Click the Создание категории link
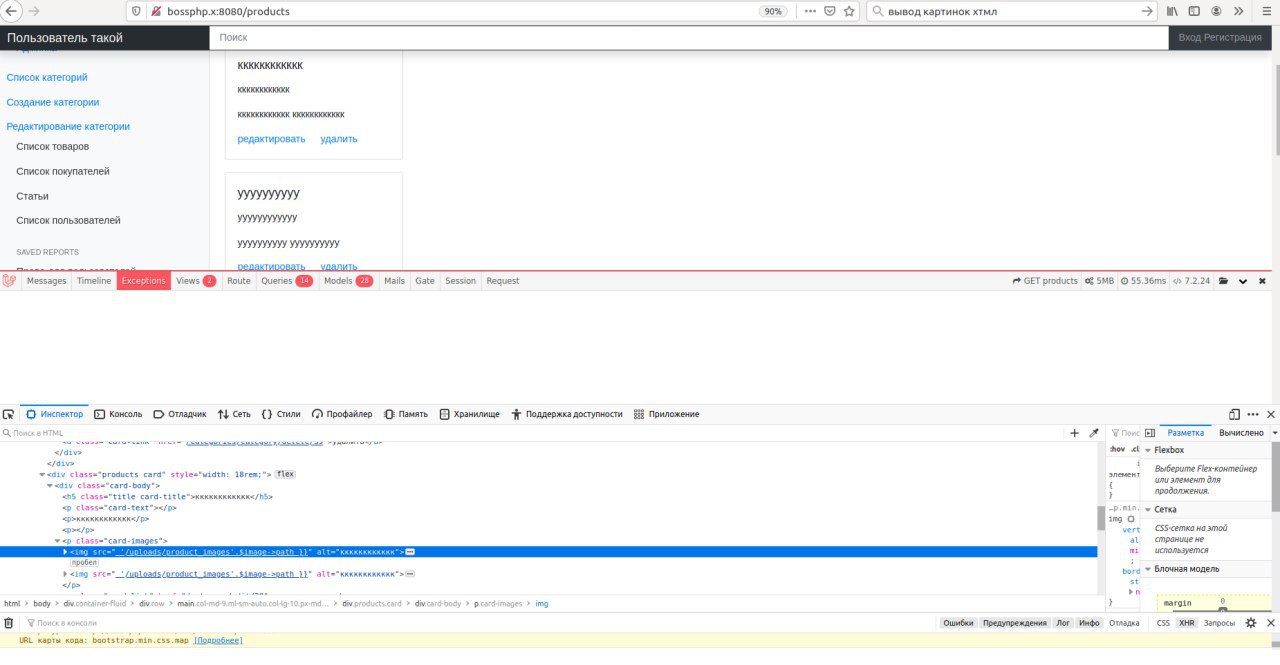 53,102
